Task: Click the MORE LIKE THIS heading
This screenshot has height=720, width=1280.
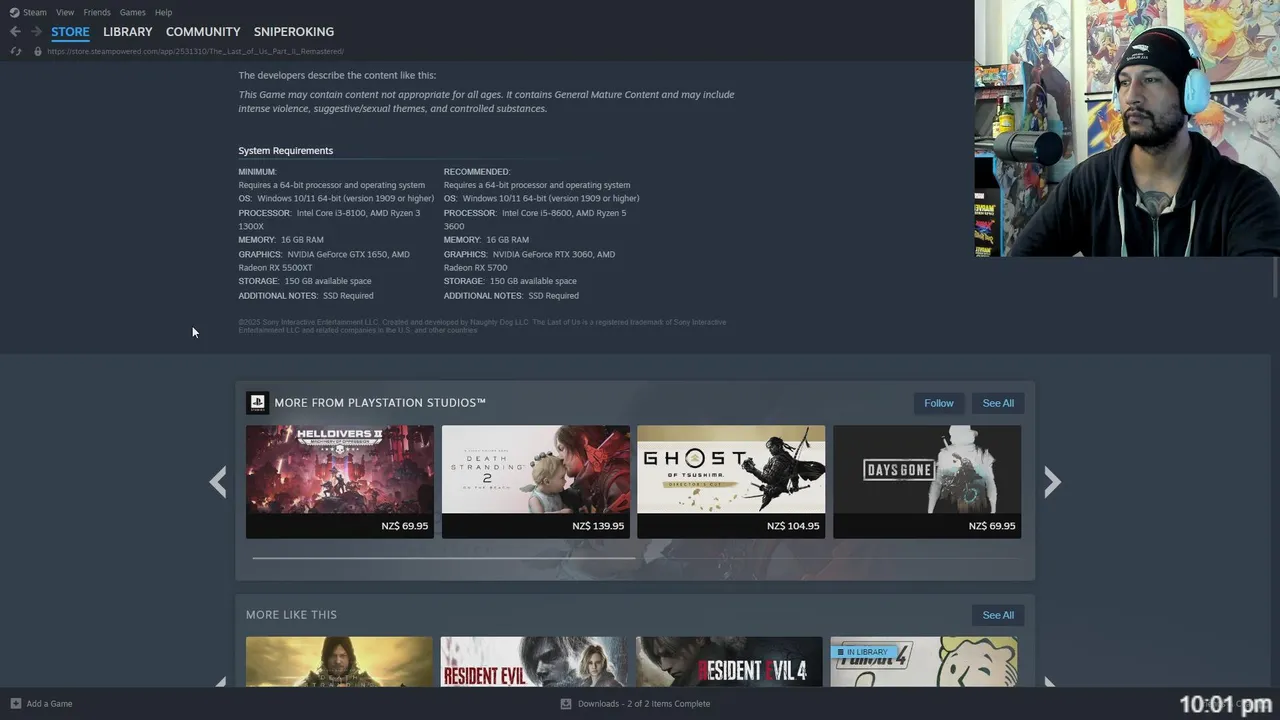Action: pos(291,615)
